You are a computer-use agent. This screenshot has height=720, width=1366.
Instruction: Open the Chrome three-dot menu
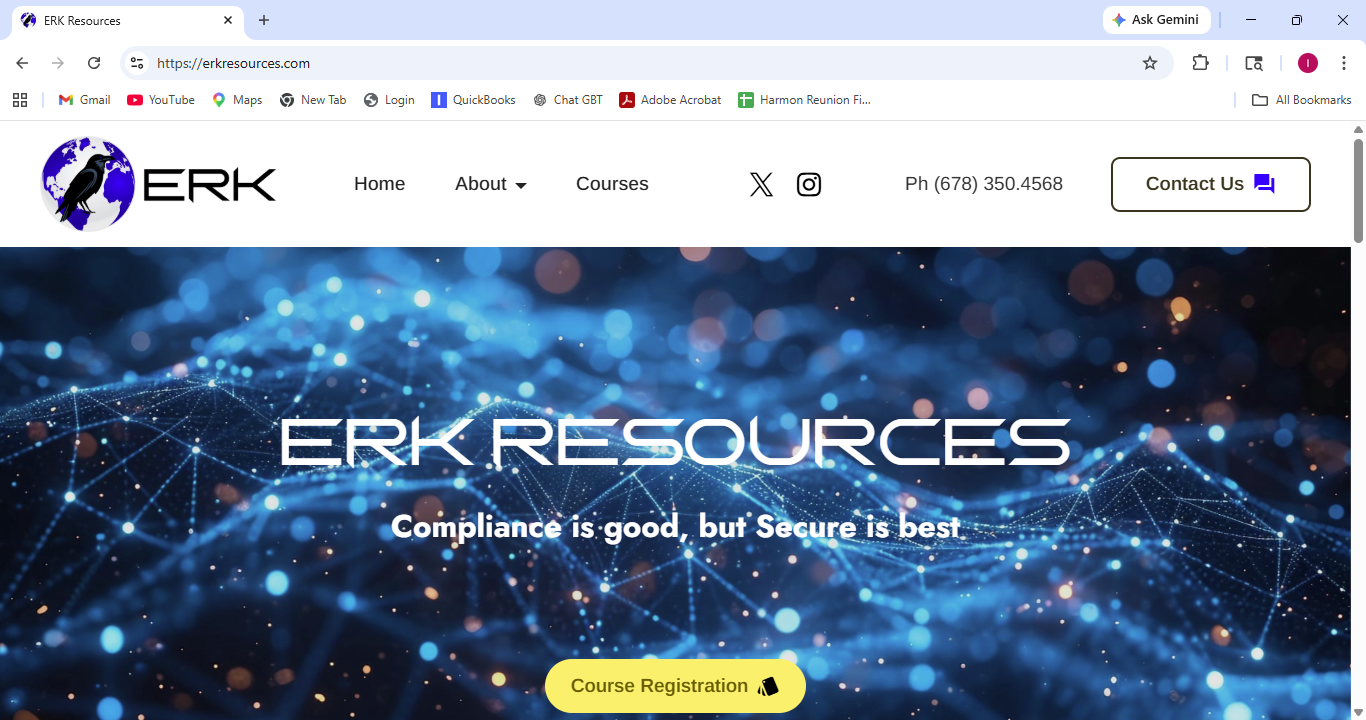point(1345,62)
